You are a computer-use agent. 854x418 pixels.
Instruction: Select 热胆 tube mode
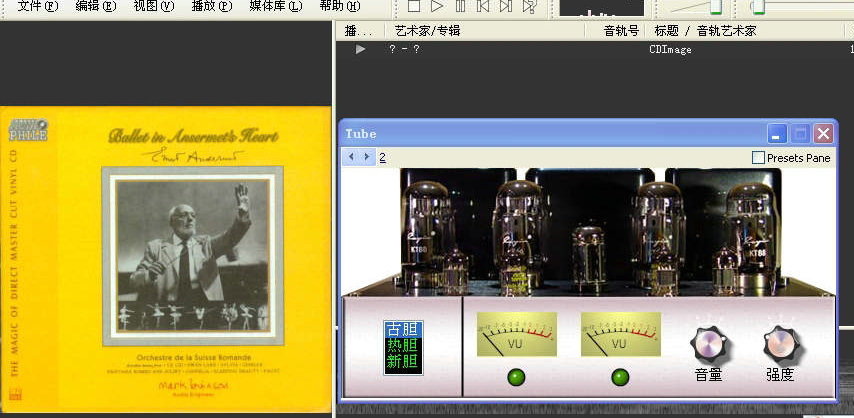[x=403, y=345]
